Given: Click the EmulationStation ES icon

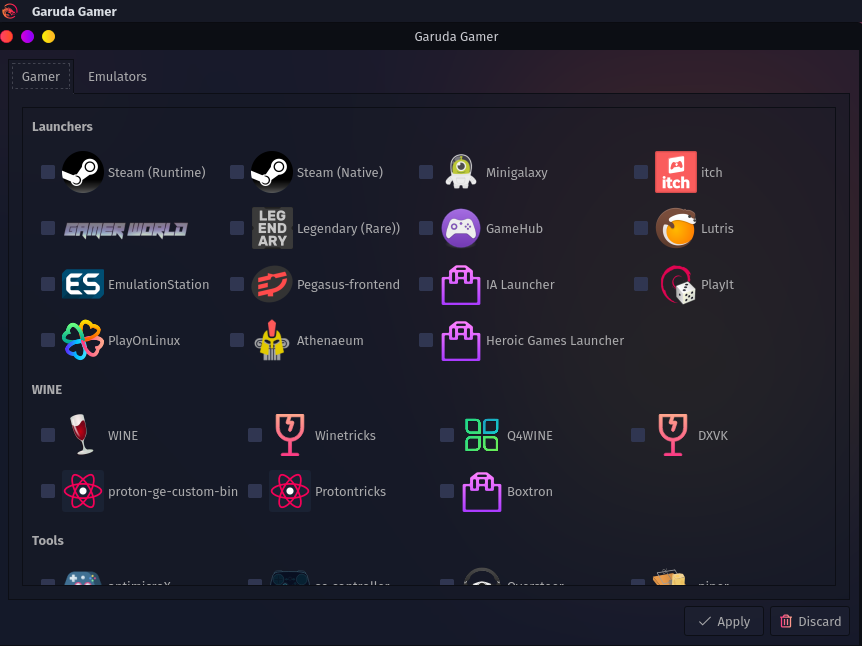Looking at the screenshot, I should coord(82,284).
